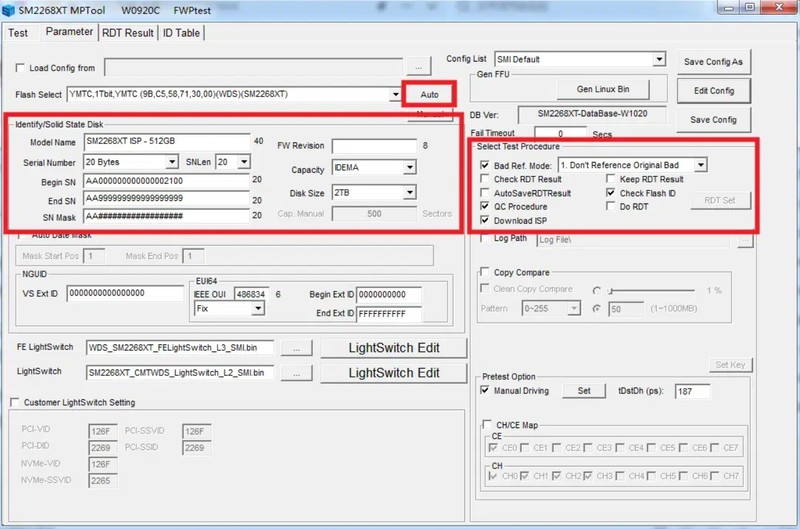Select the percent radio button in Copy Compare
This screenshot has height=529, width=800.
(x=597, y=290)
